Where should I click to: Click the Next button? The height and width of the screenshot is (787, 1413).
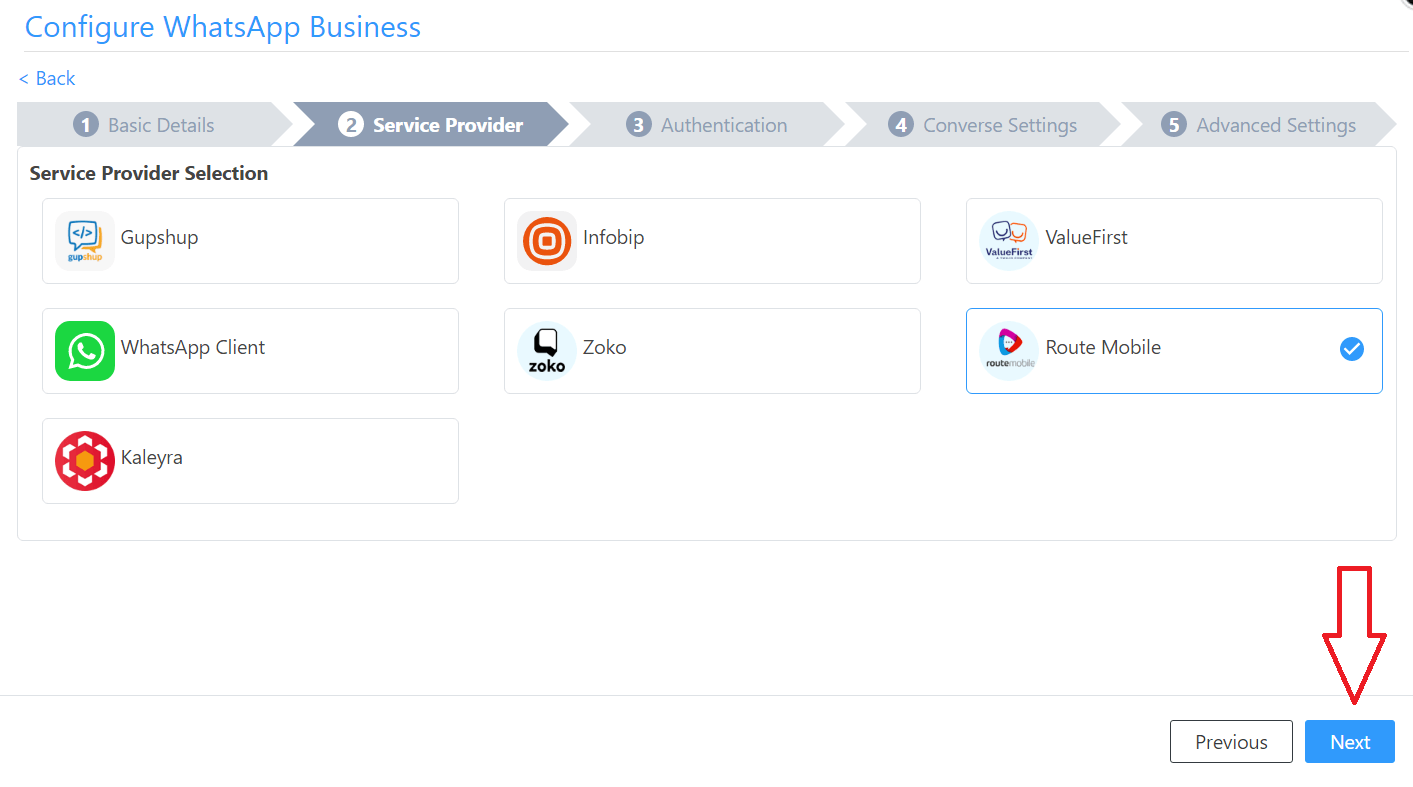1350,742
